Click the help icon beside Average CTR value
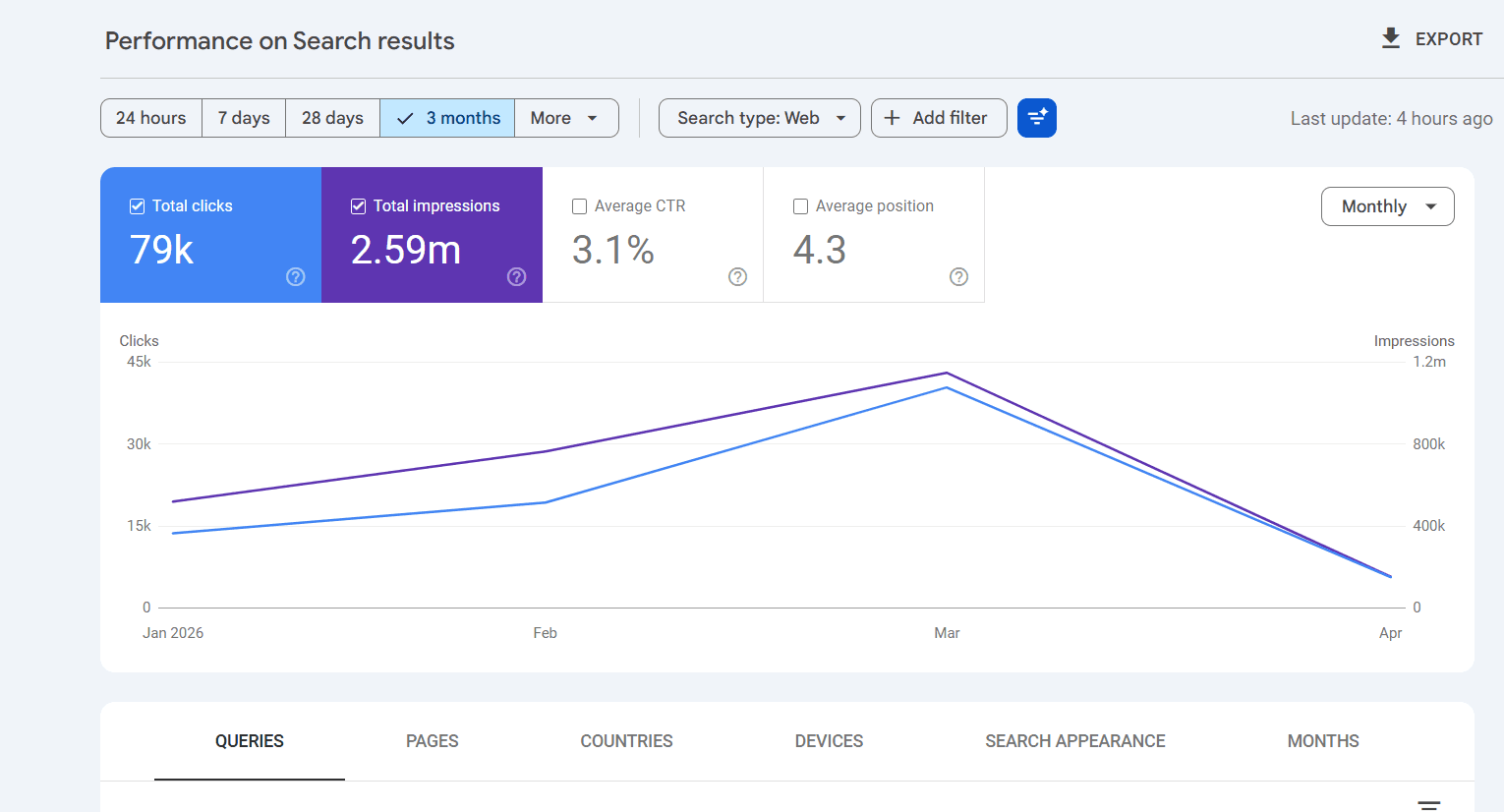 [x=737, y=277]
